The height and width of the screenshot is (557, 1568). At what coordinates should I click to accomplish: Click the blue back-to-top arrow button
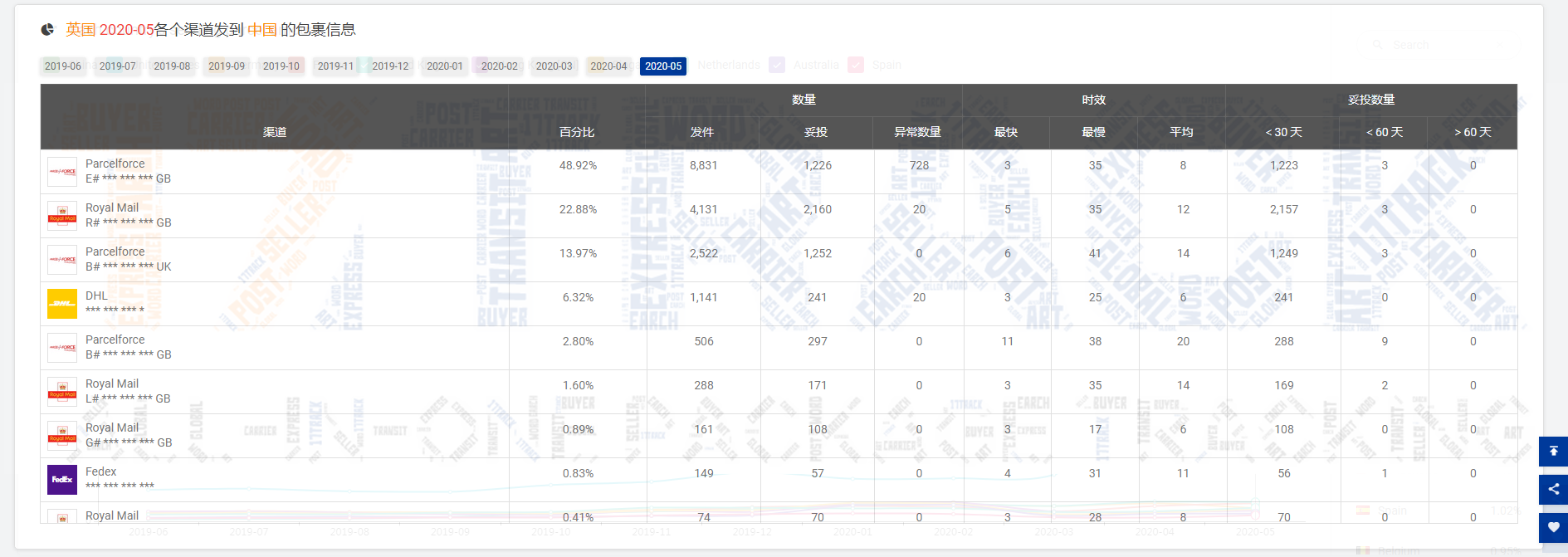[1553, 451]
